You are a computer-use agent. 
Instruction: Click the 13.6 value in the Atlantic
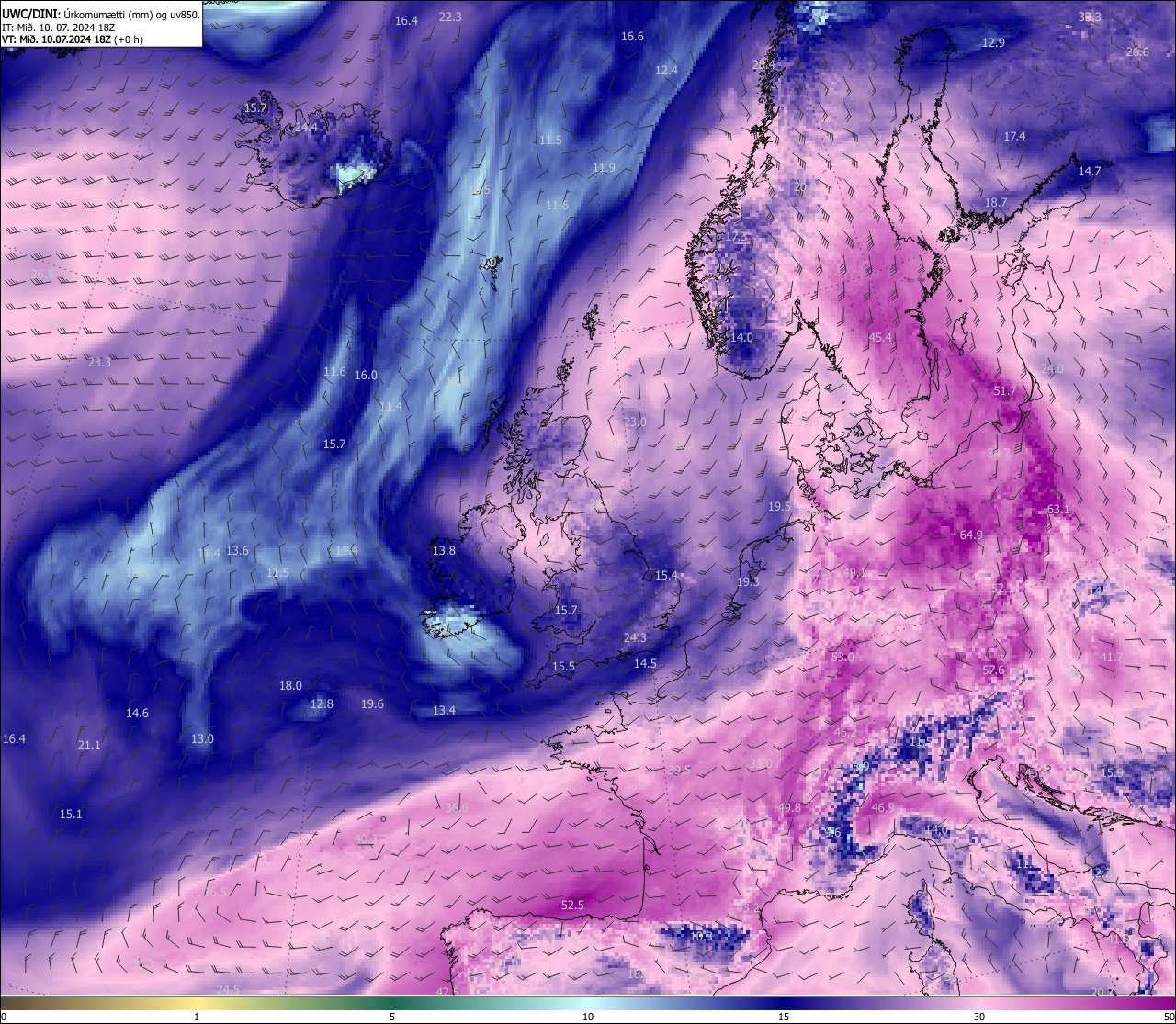tap(237, 551)
